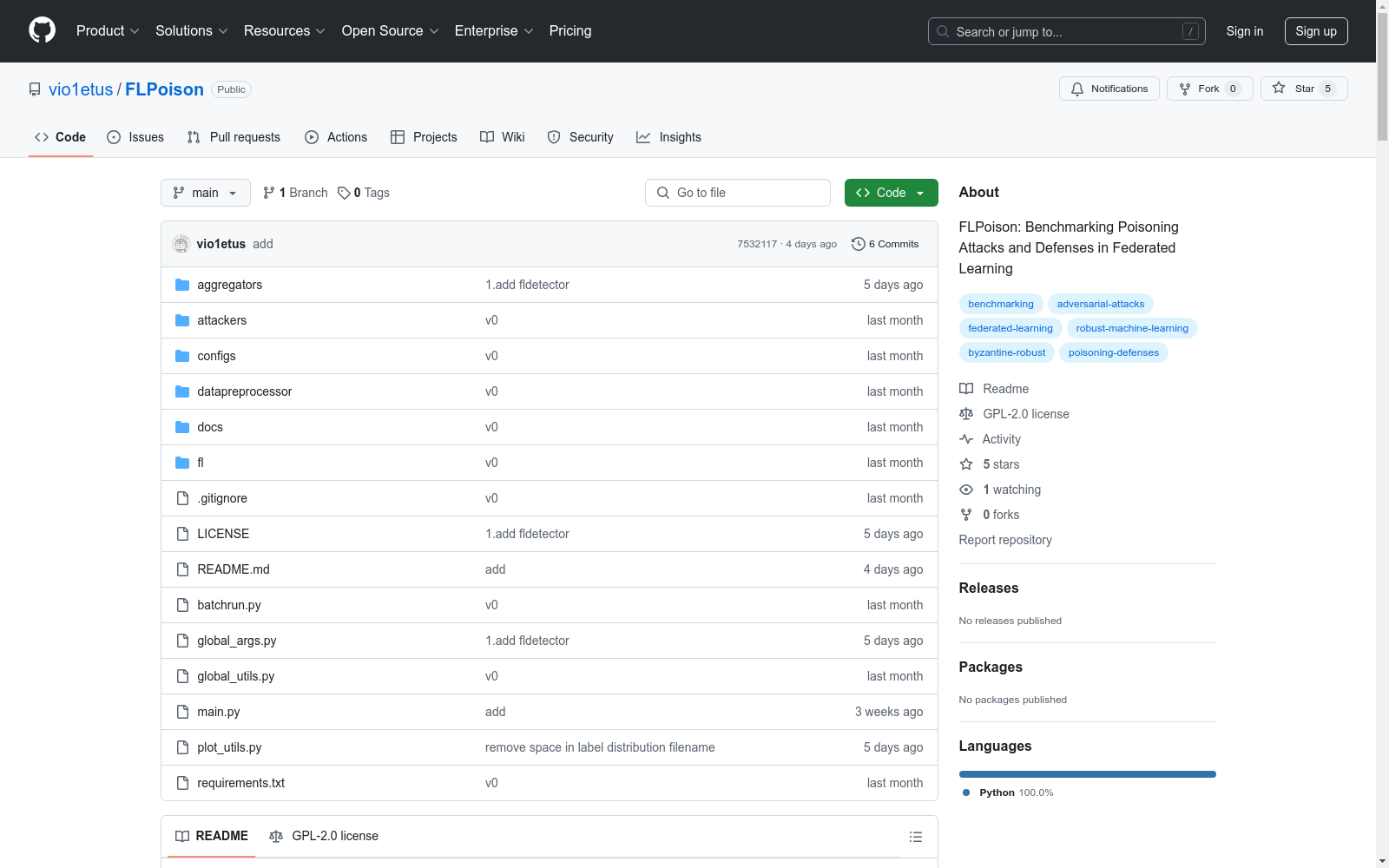Click the fl folder icon

point(182,463)
